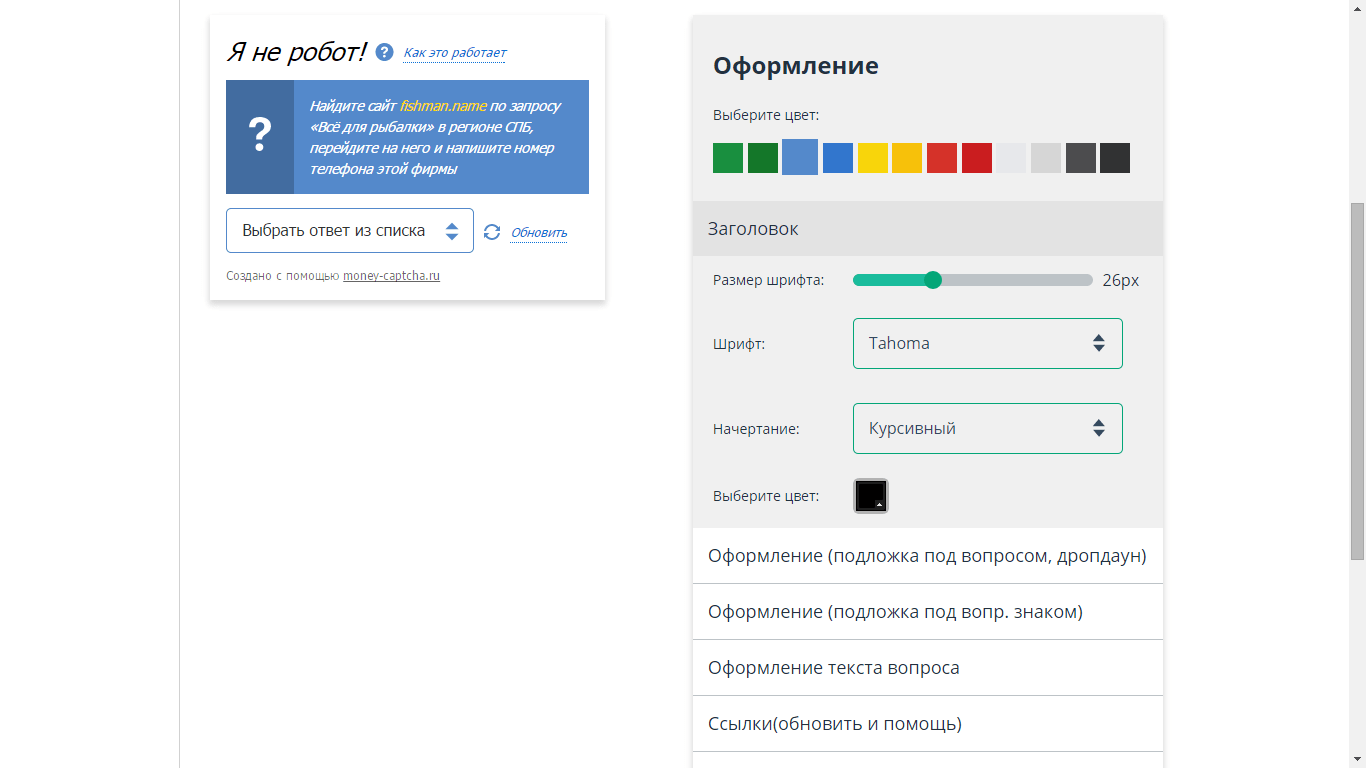This screenshot has height=768, width=1366.
Task: Open 'Как это работает' link
Action: point(455,53)
